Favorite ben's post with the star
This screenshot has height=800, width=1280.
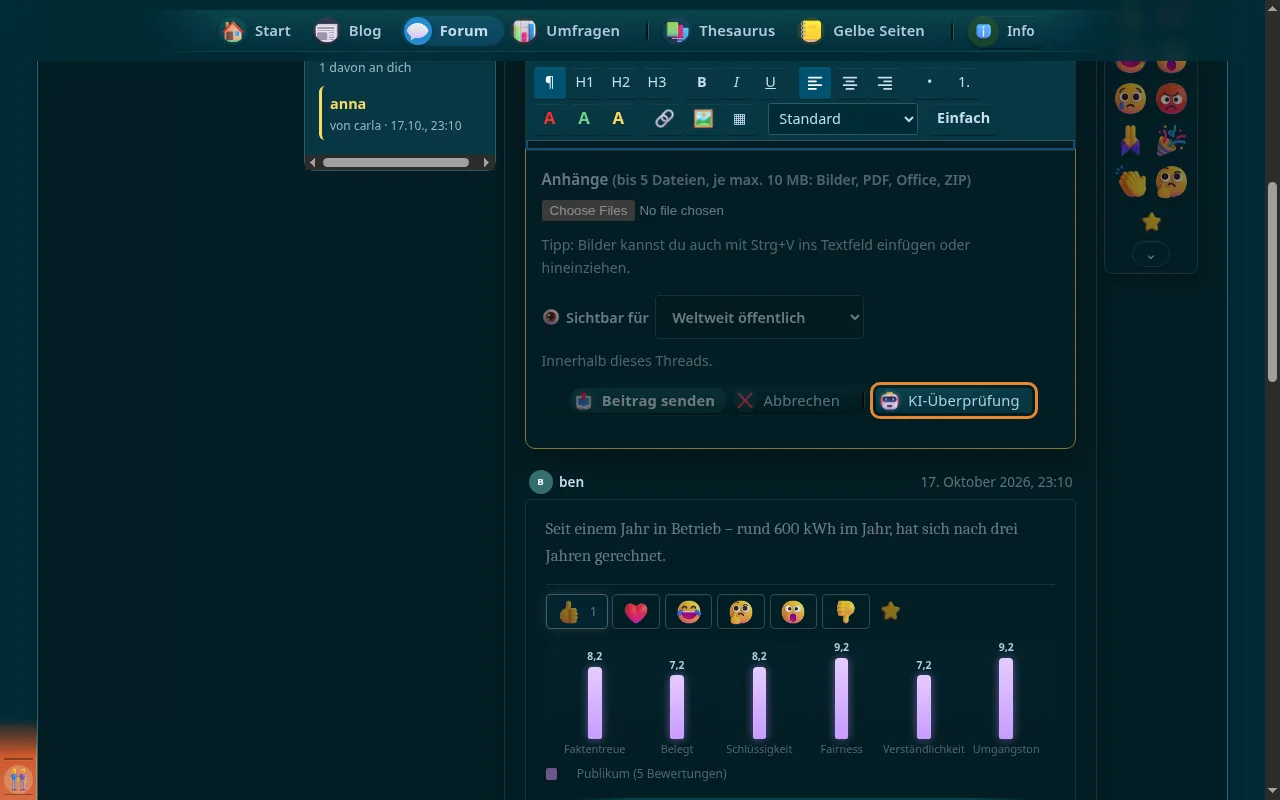[x=891, y=610]
